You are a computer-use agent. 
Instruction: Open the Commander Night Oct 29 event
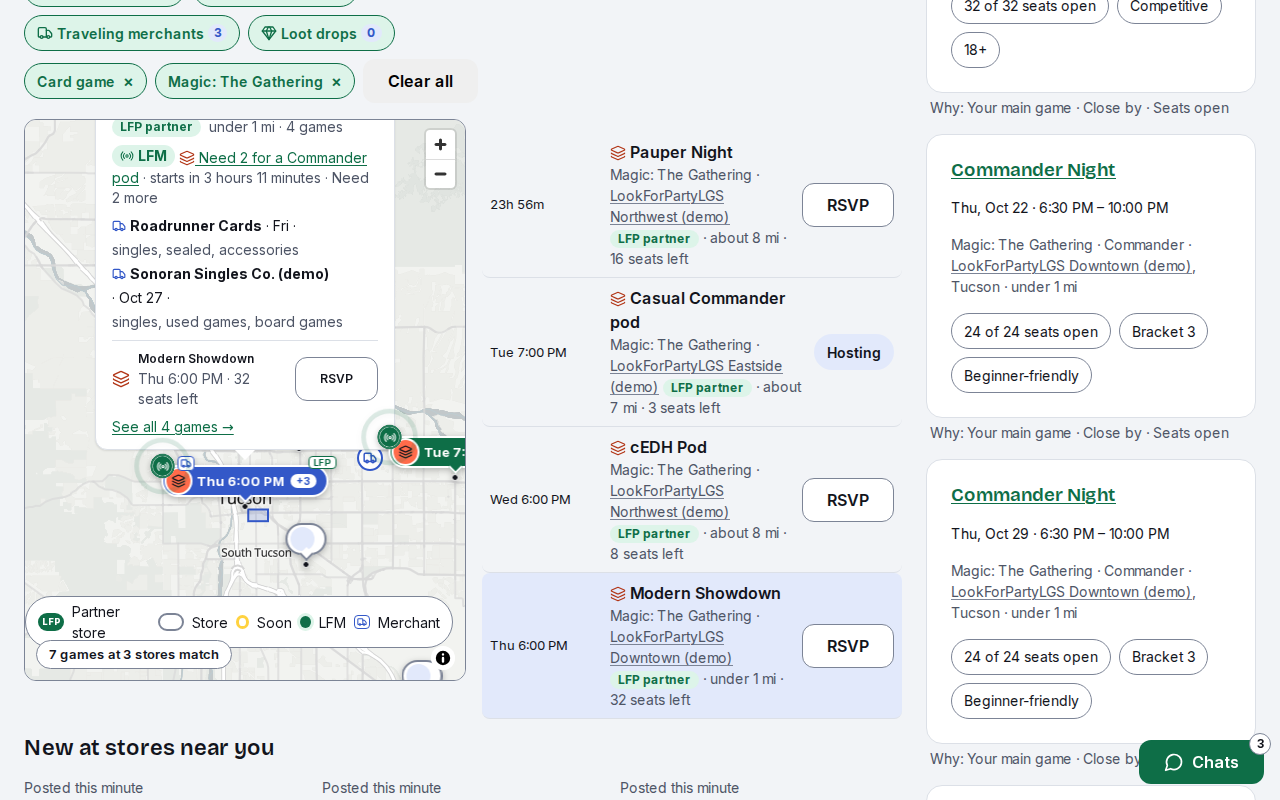point(1033,495)
